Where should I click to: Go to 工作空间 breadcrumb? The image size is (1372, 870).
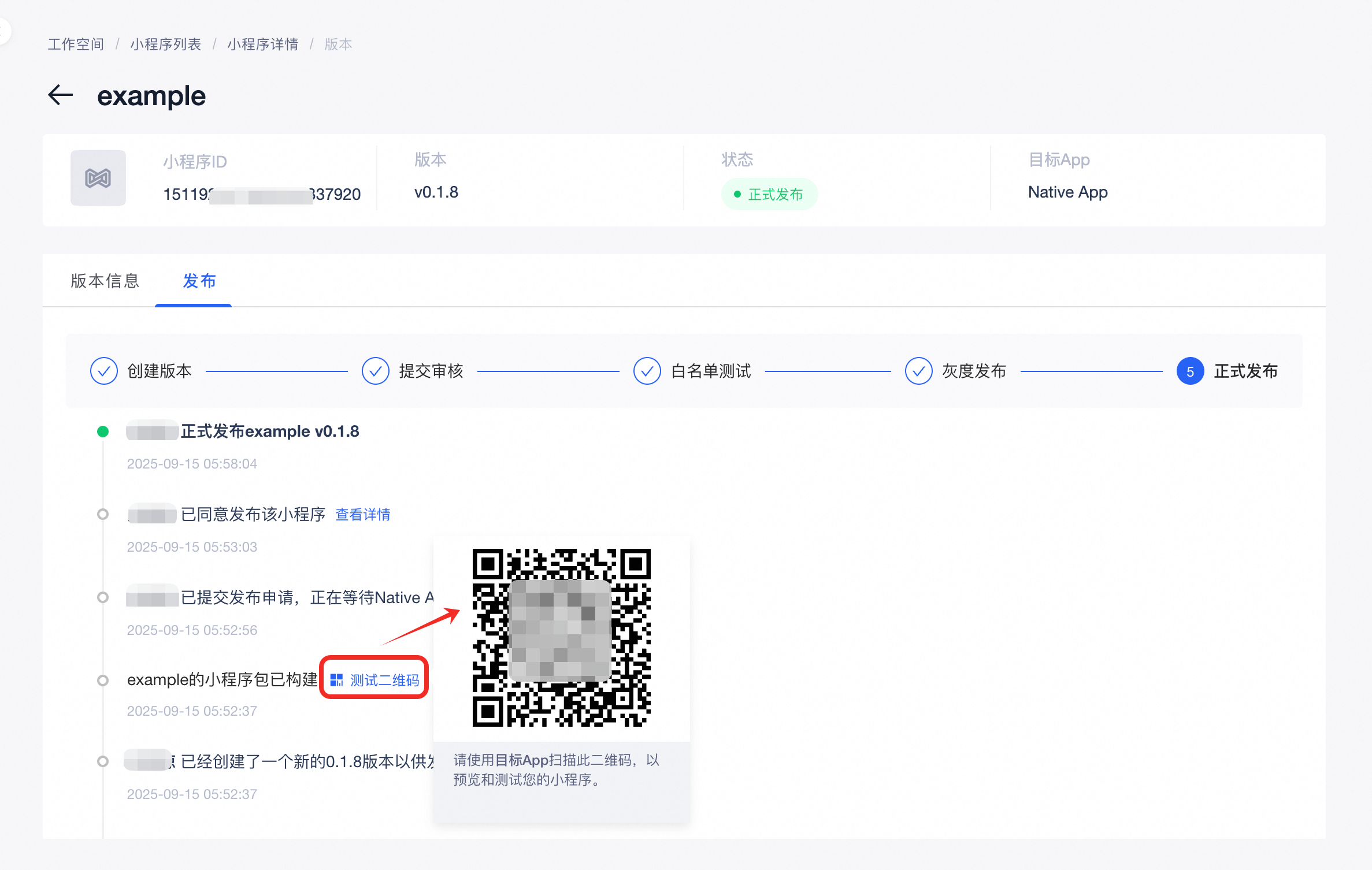click(76, 44)
